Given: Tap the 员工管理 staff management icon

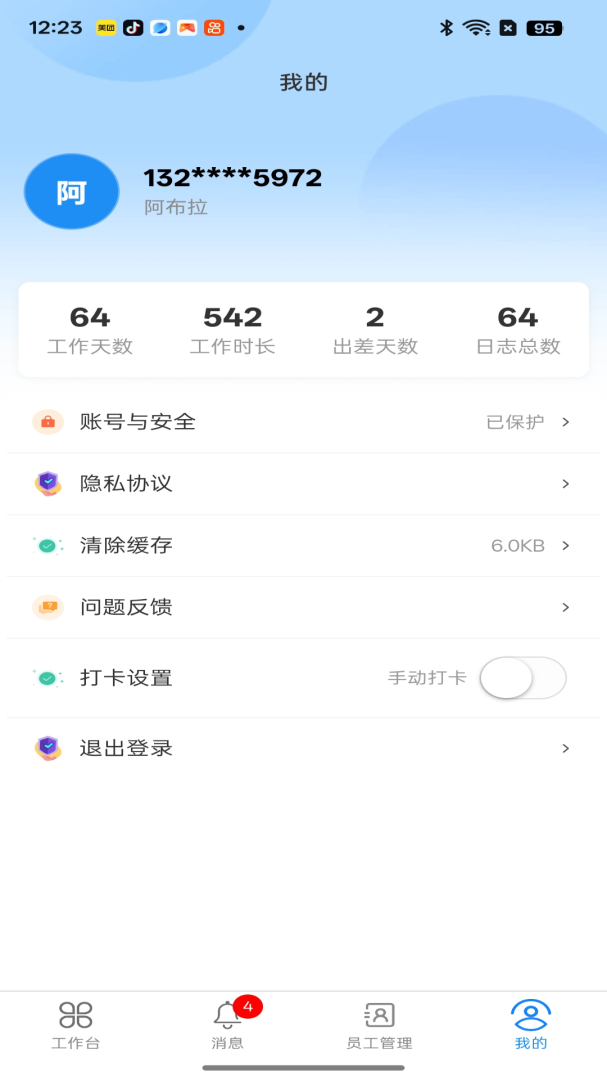Looking at the screenshot, I should click(x=378, y=1015).
